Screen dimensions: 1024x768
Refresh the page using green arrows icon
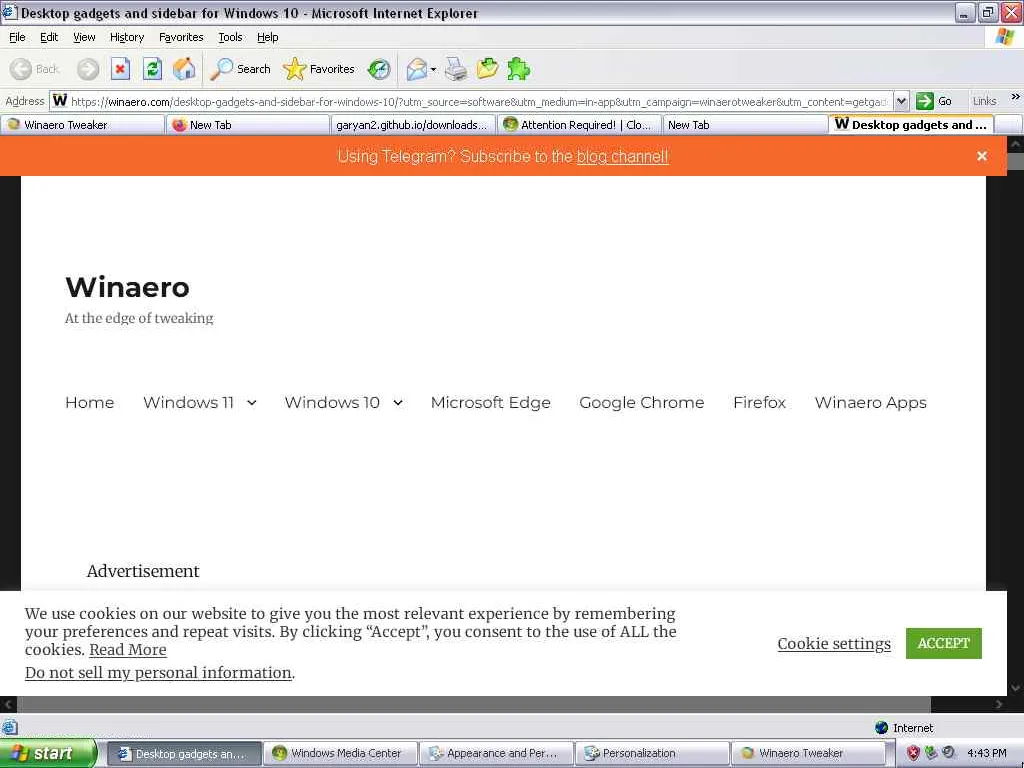pyautogui.click(x=152, y=69)
